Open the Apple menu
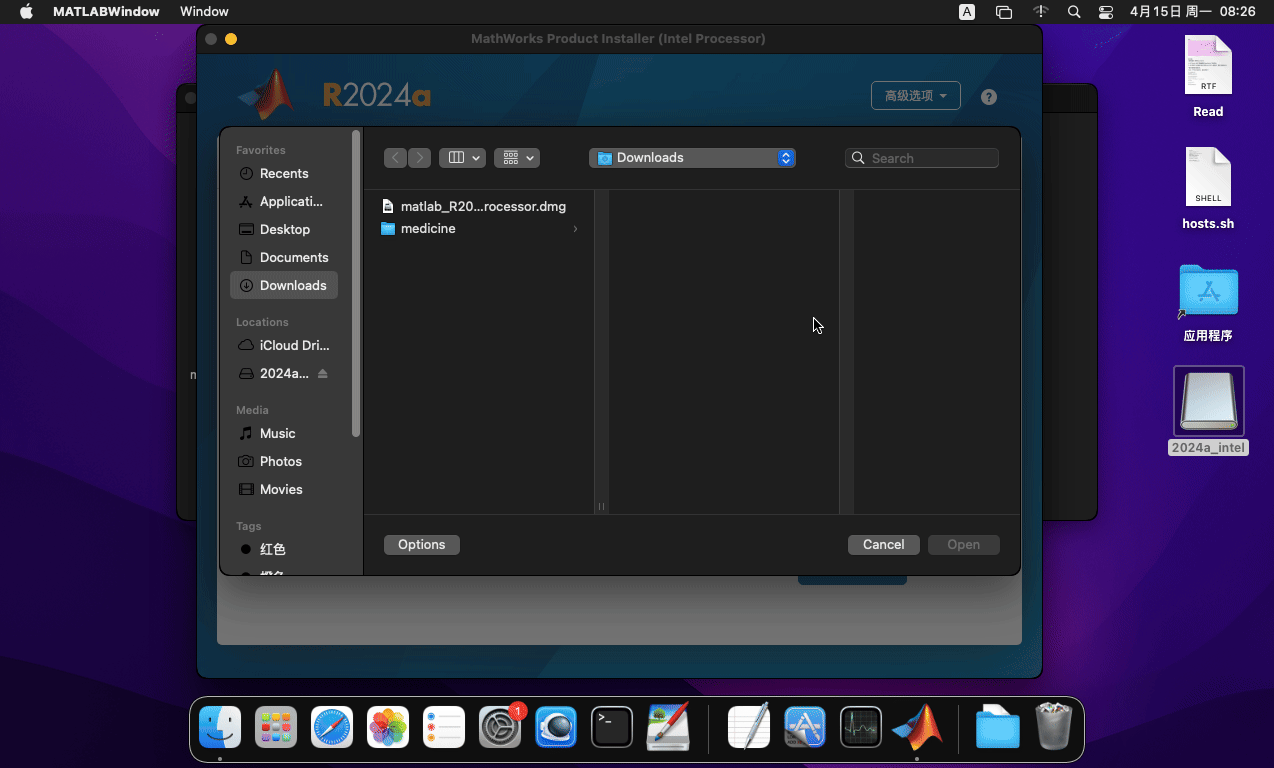Viewport: 1274px width, 768px height. (x=26, y=12)
